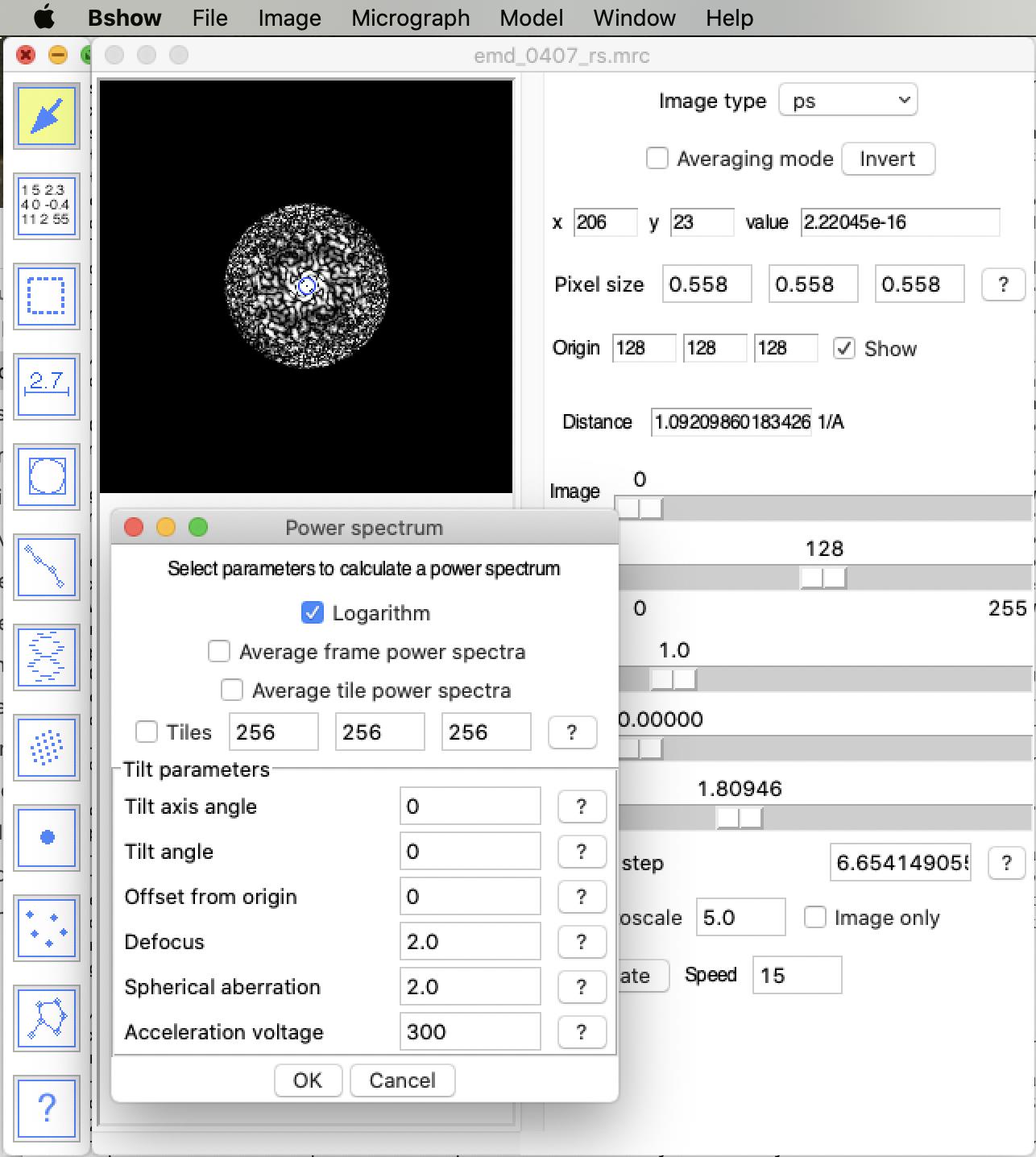Select the single dot marker tool
This screenshot has height=1157, width=1036.
[48, 838]
